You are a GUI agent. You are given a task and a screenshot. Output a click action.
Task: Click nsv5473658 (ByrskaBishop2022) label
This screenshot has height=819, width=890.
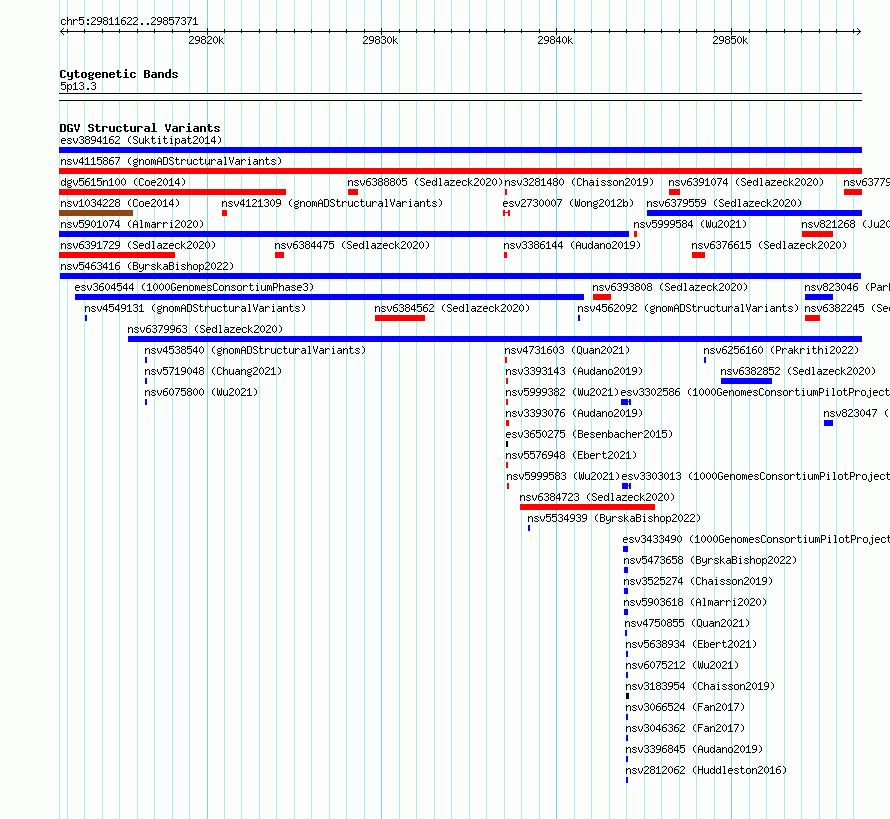710,560
